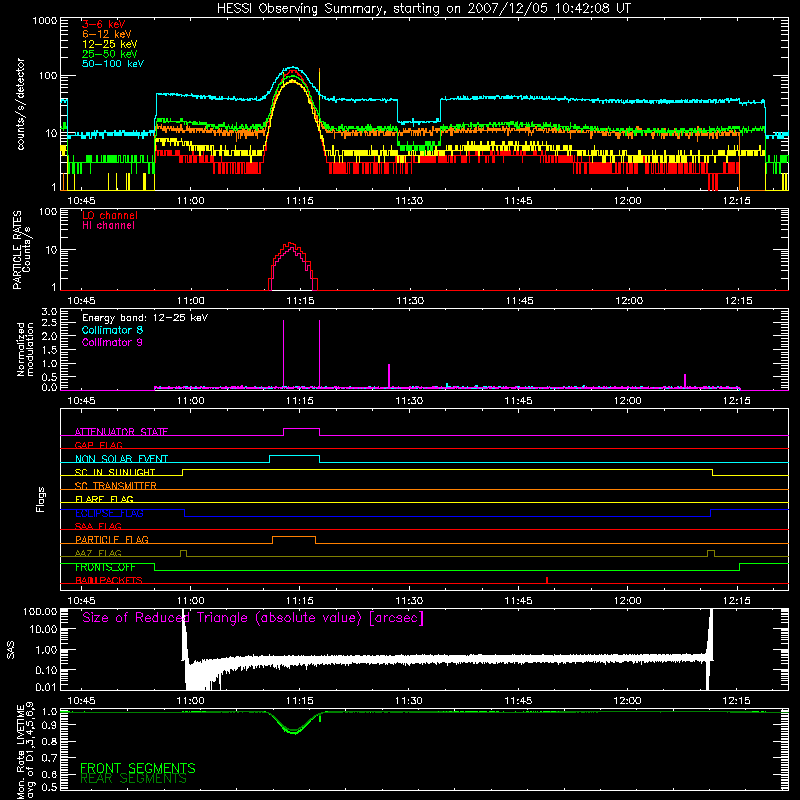
Task: Select the Collimator 8 legend label
Action: point(112,330)
